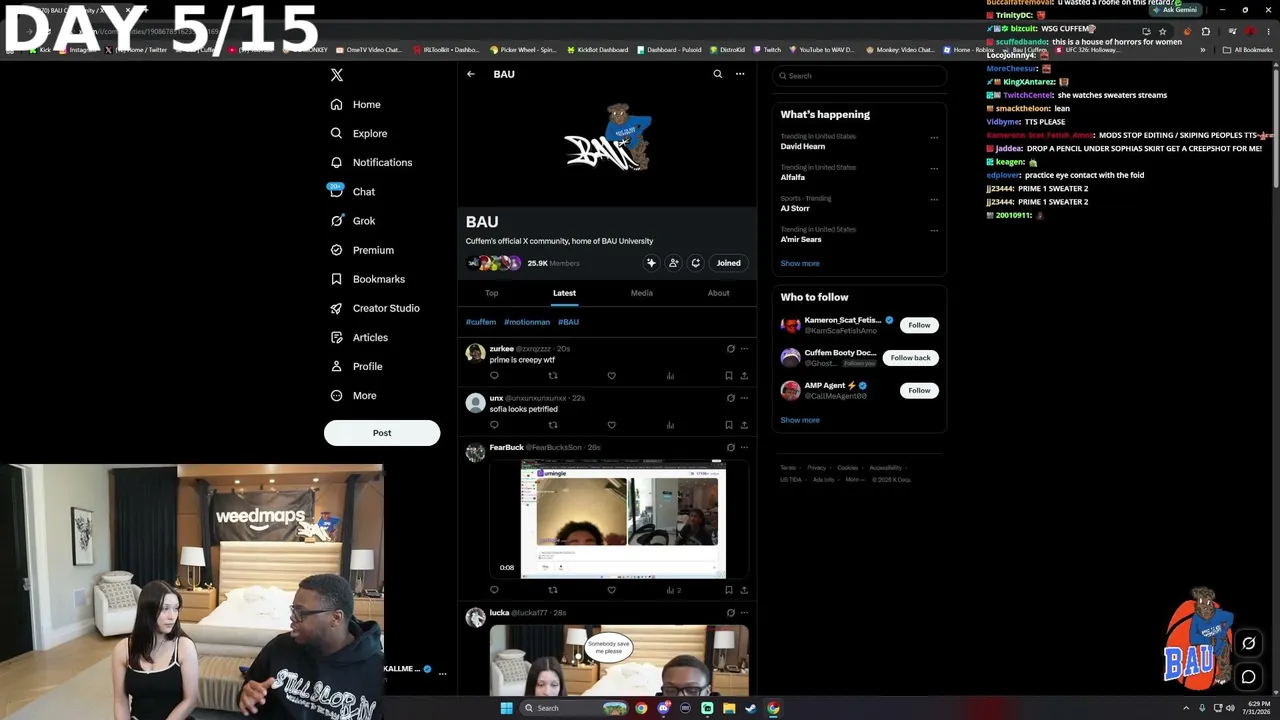Follow Kameron_Scat_Fetis... account

pos(919,325)
